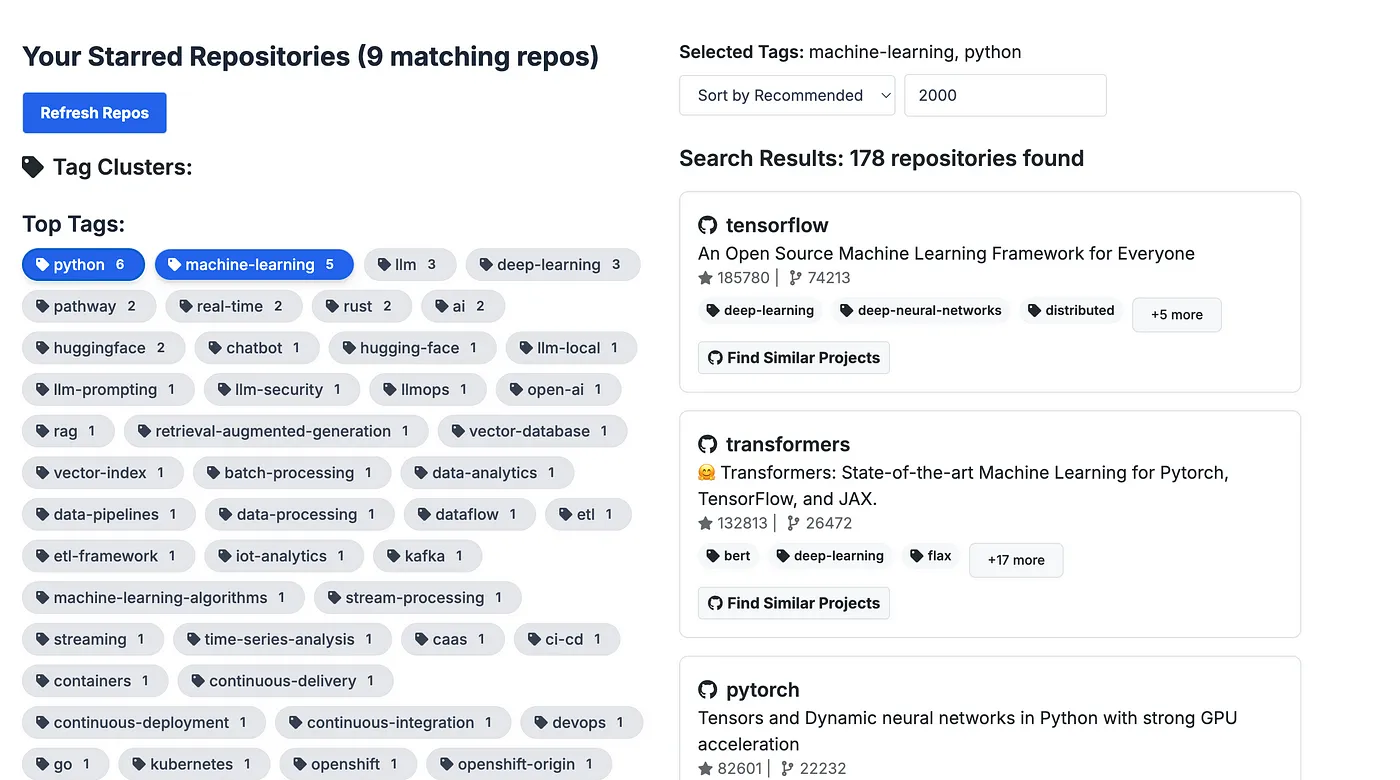Click GitHub icon next to transformers
This screenshot has height=780, width=1400.
[708, 444]
